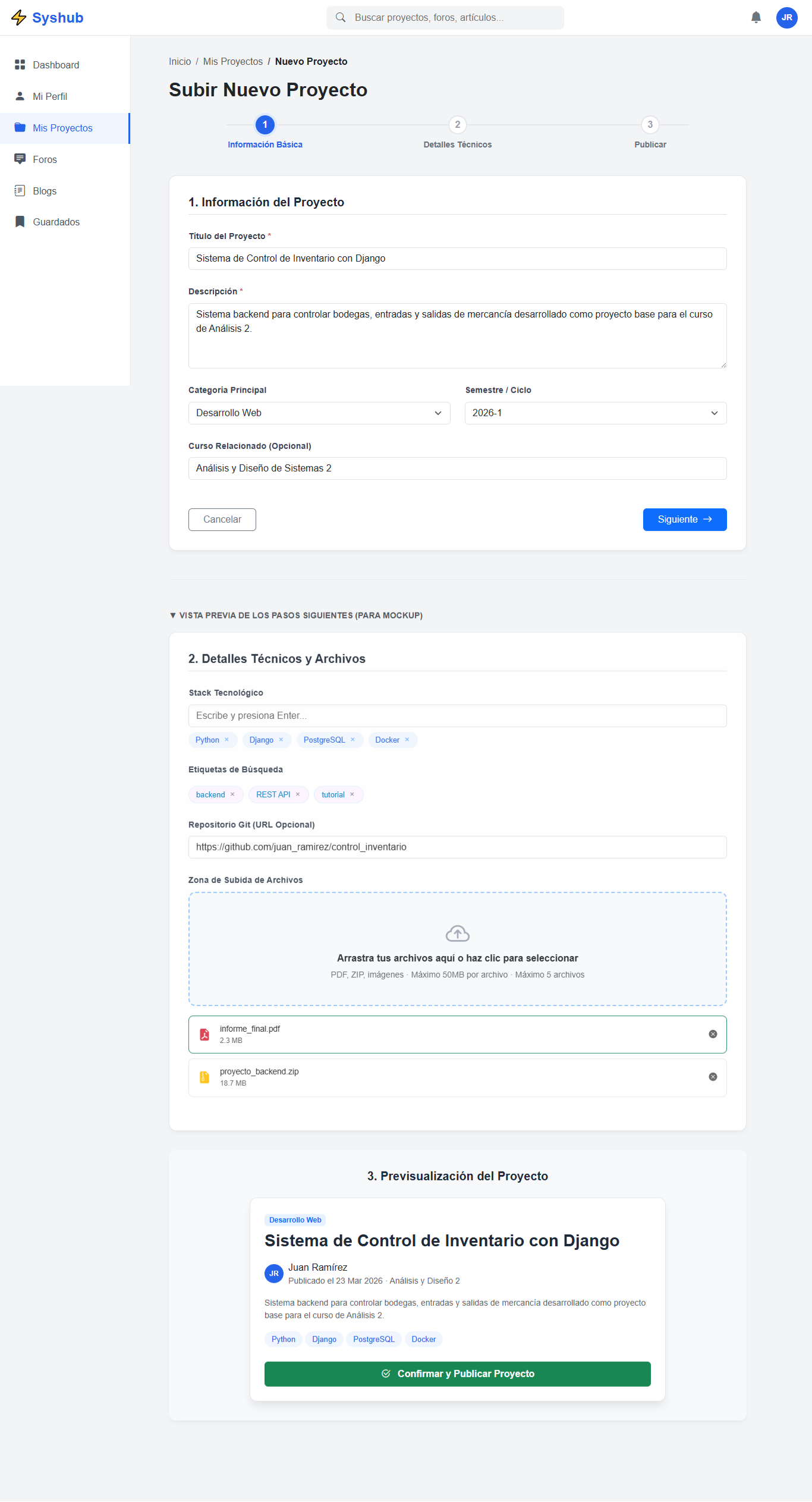Viewport: 812px width, 1502px height.
Task: Click the Inicio breadcrumb link
Action: (180, 61)
